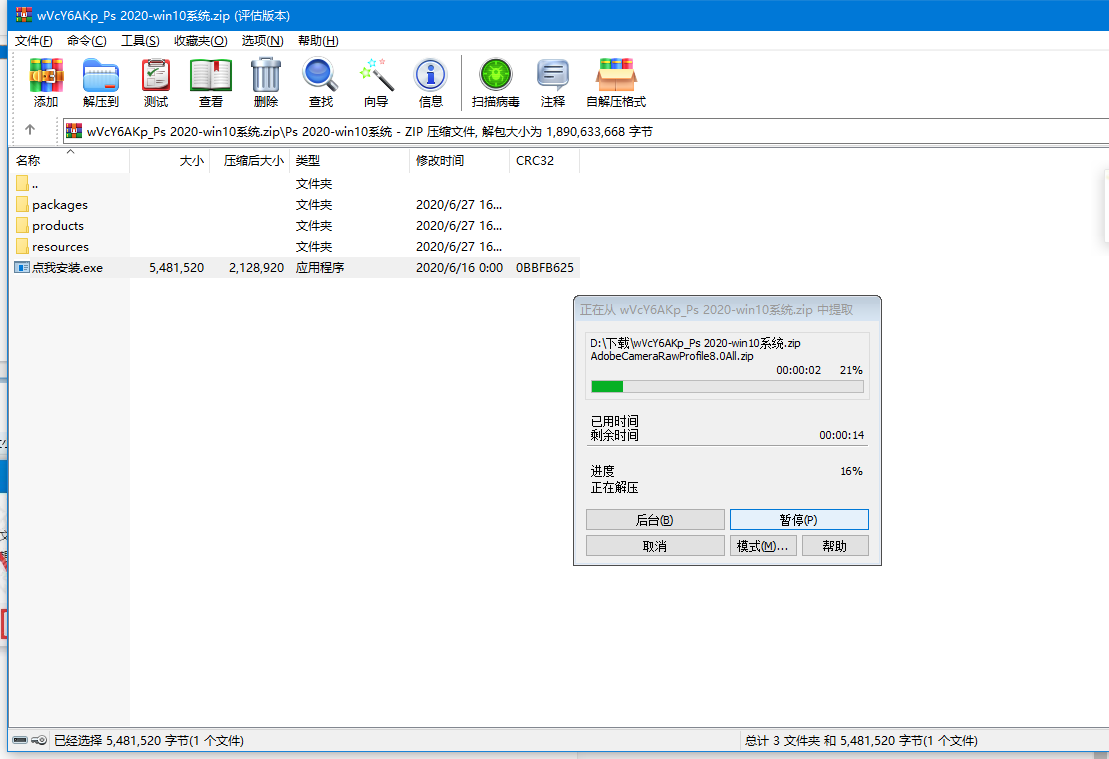This screenshot has height=759, width=1109.
Task: Sort by the 类型 column header
Action: coord(349,161)
